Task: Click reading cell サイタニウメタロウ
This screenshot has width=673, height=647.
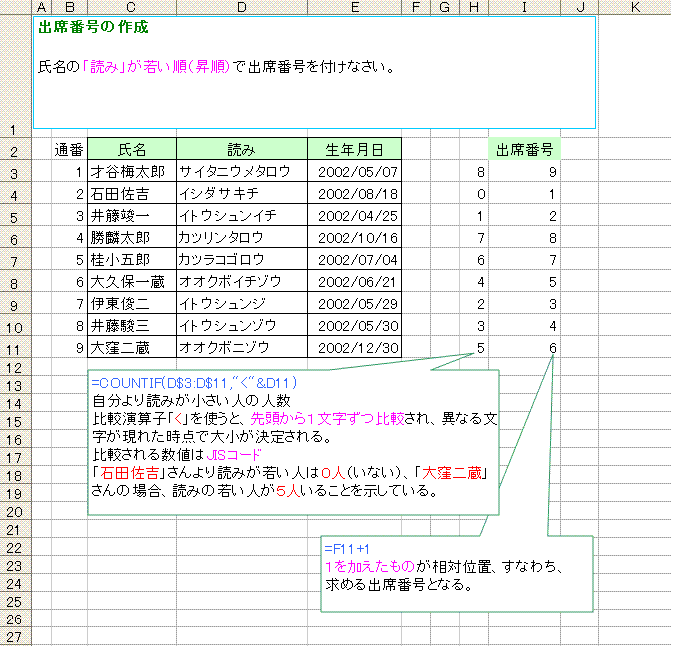Action: (242, 171)
